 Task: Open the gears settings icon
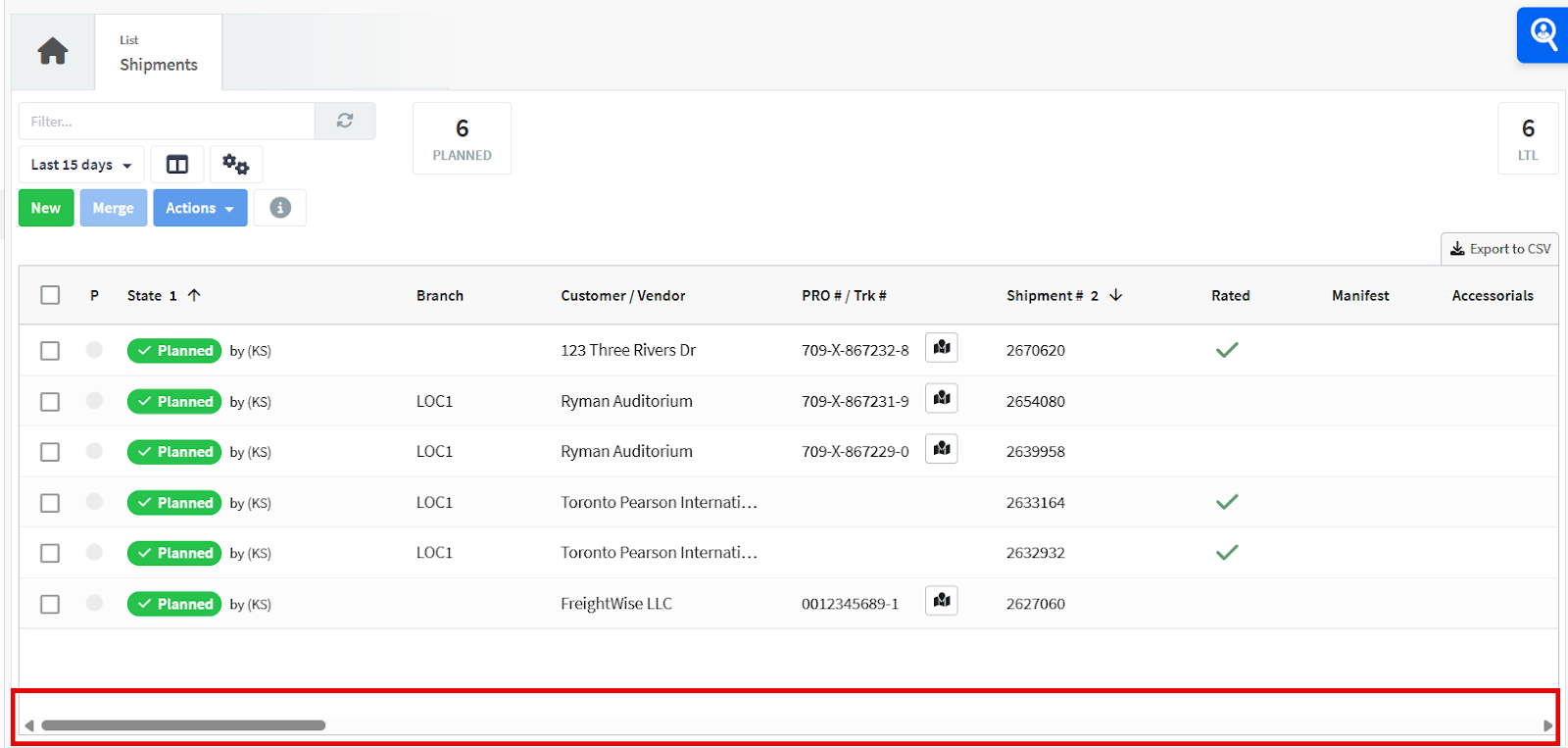pos(236,165)
